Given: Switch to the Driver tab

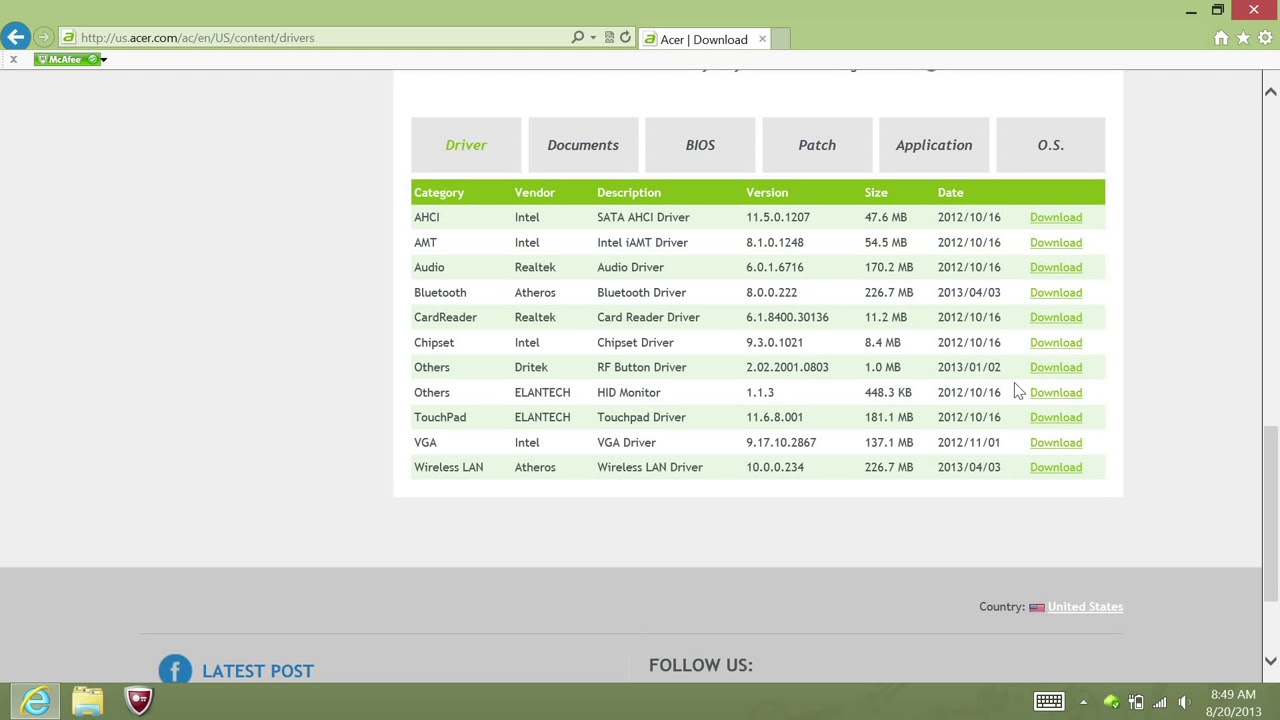Looking at the screenshot, I should pos(466,145).
